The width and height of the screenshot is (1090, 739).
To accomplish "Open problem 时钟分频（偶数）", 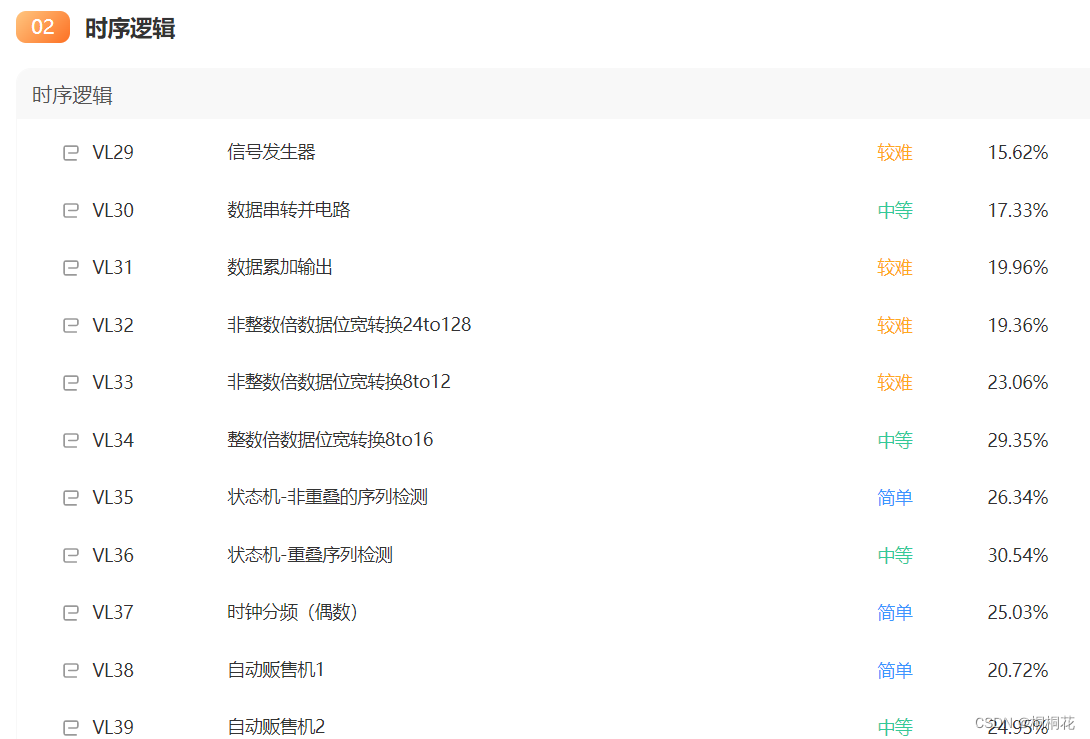I will [293, 612].
